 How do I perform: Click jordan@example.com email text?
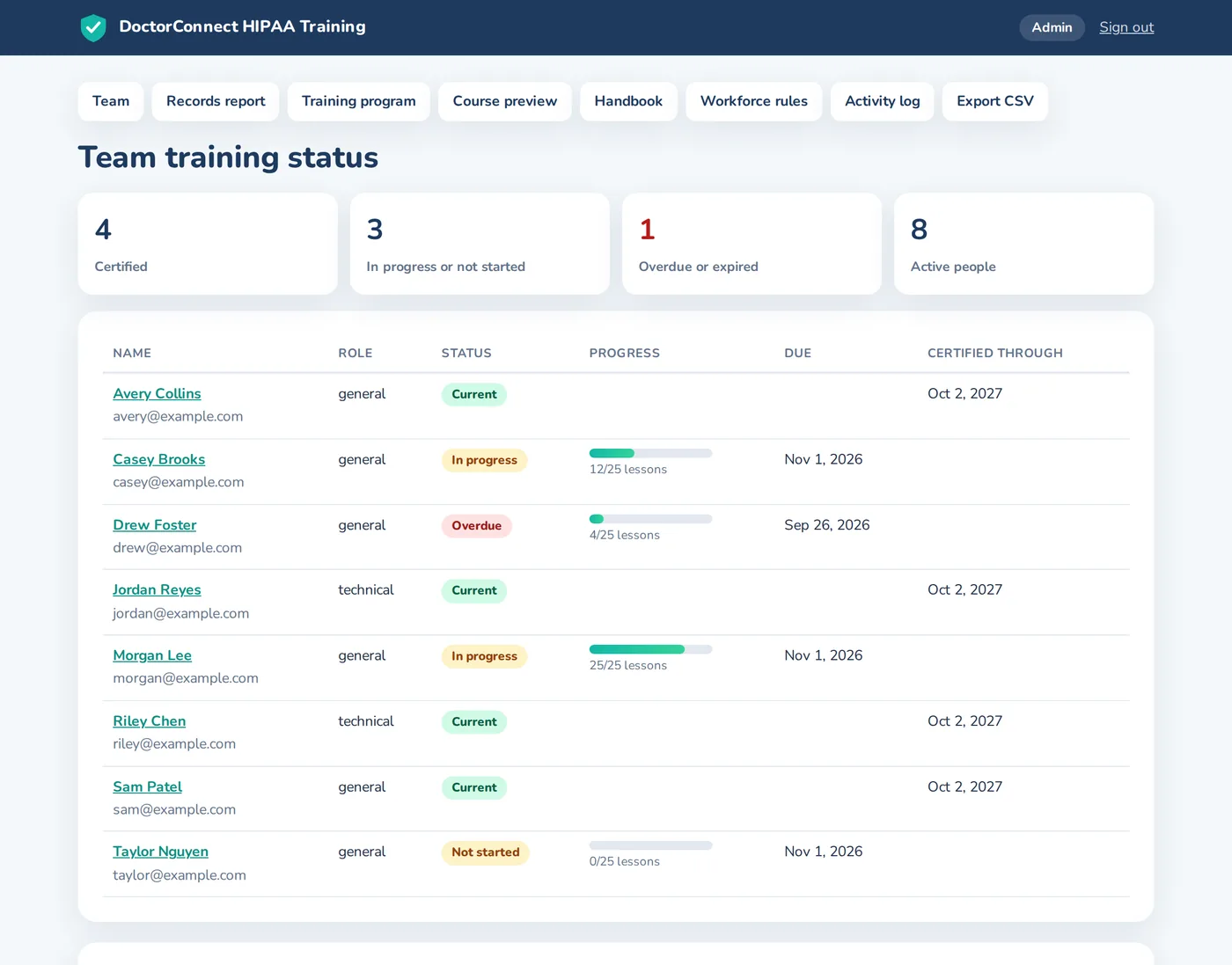[x=180, y=613]
